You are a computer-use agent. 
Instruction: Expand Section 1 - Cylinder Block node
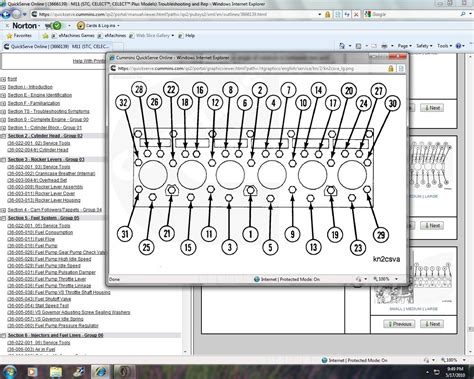tap(3, 128)
